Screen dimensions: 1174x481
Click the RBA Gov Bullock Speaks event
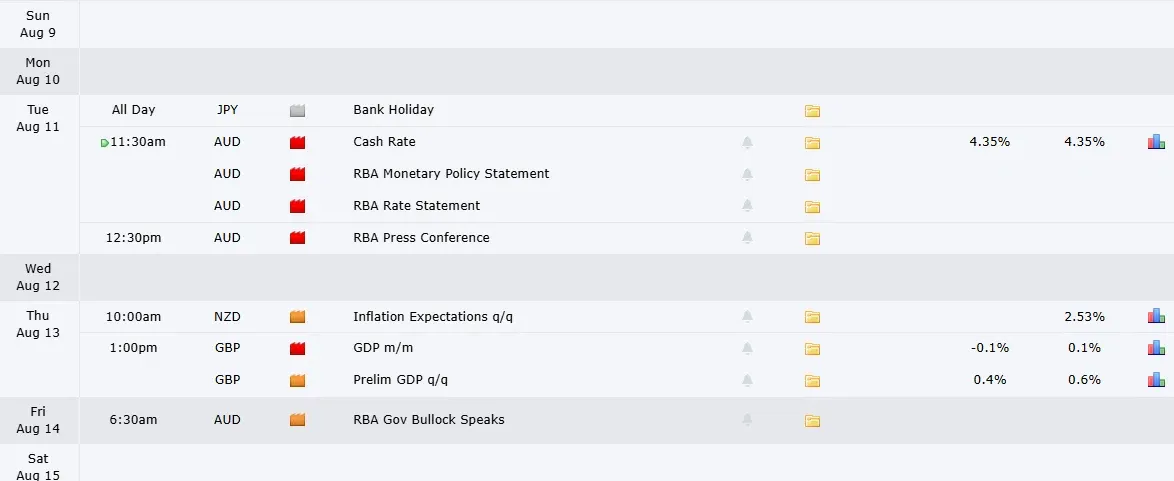point(428,420)
